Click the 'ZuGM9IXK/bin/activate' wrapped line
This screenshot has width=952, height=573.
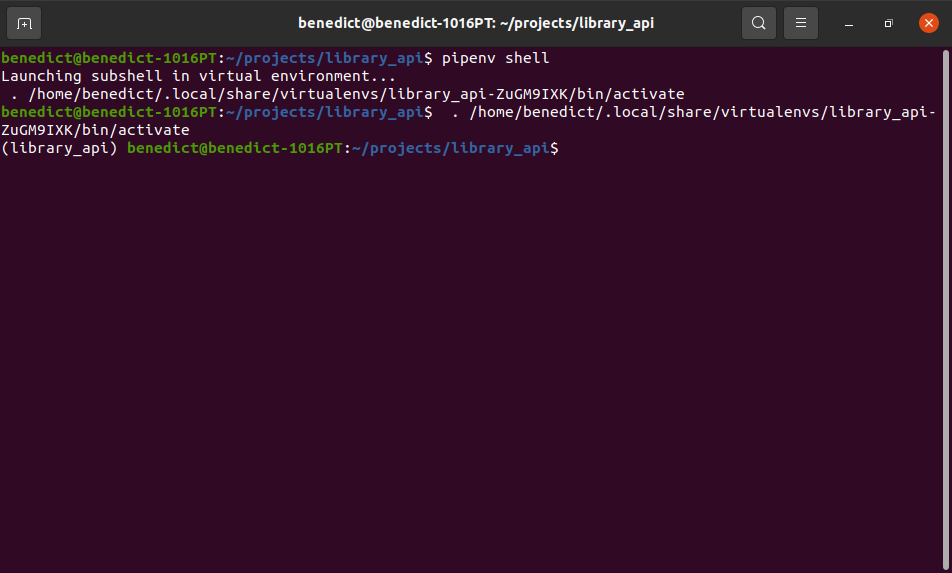[x=95, y=130]
